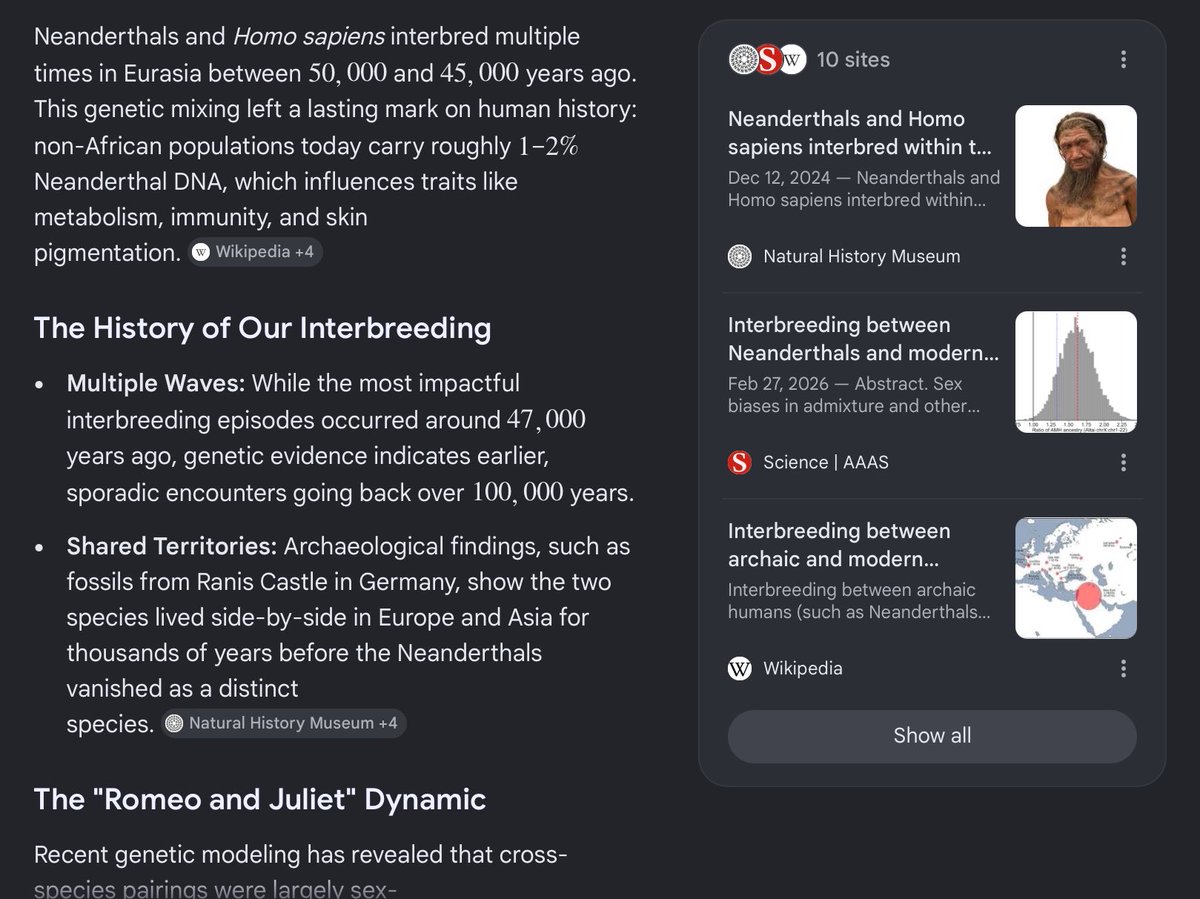Expand the Natural History Museum +4 citation chip

285,723
